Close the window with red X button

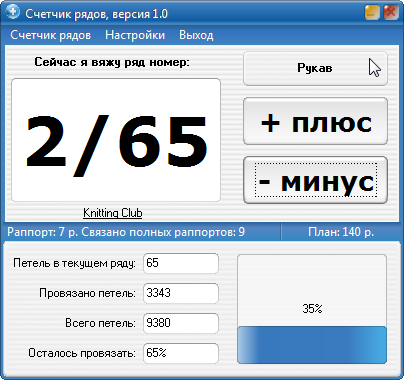point(391,13)
